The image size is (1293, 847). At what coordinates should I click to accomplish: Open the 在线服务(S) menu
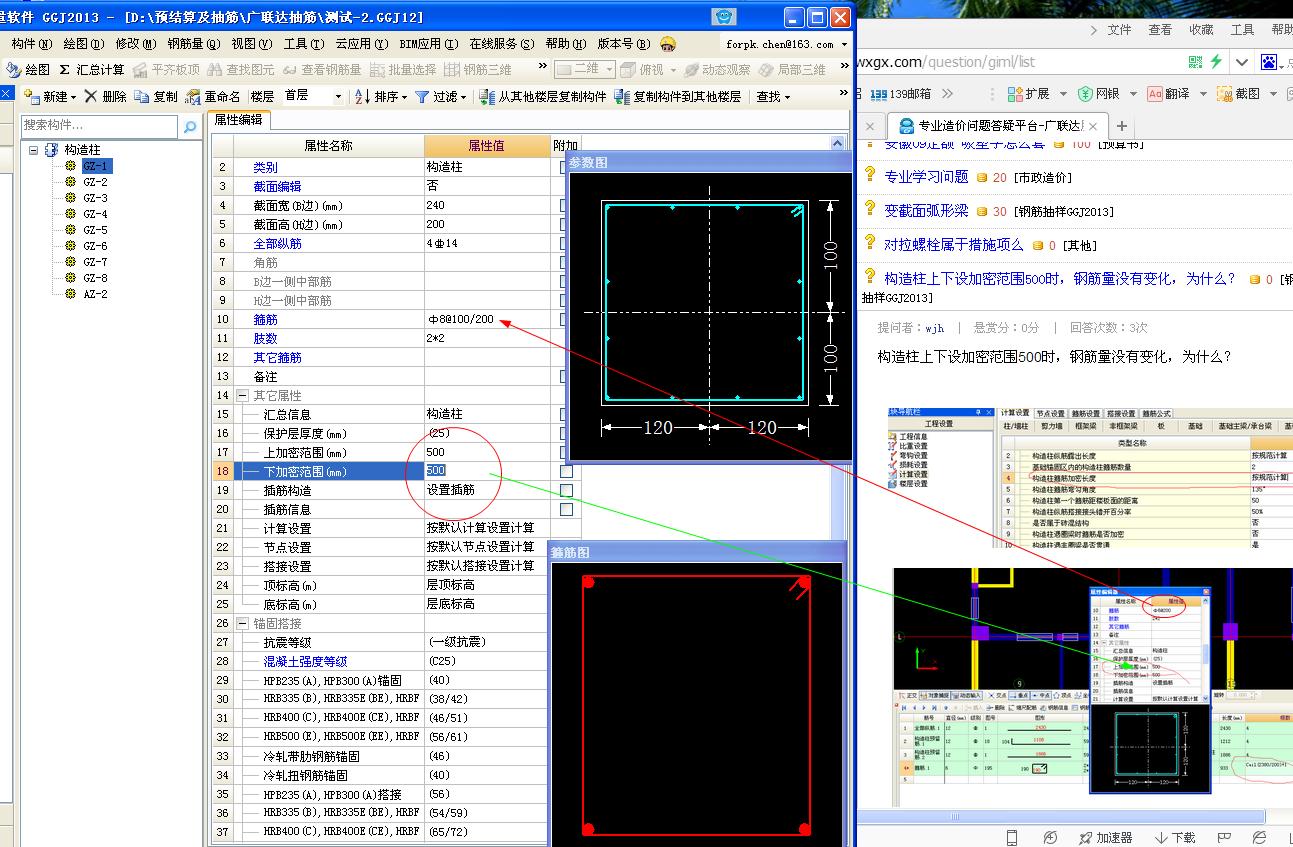(501, 44)
